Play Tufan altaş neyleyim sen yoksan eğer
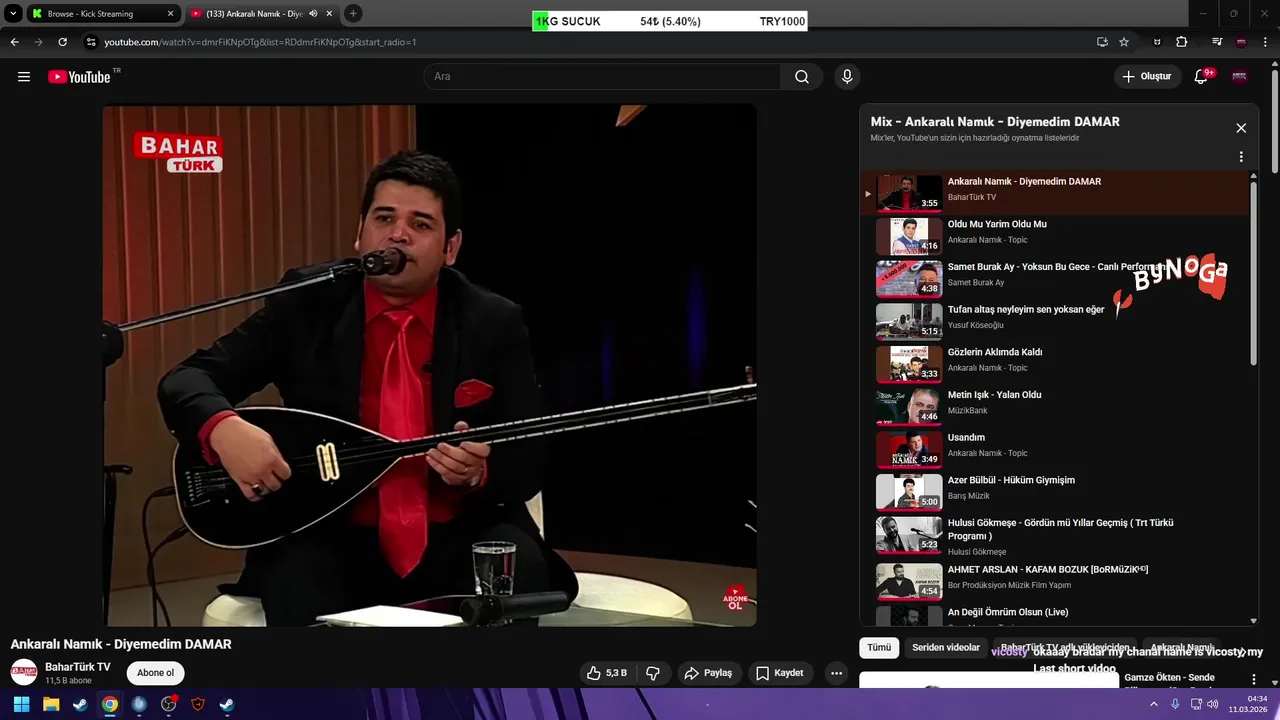The width and height of the screenshot is (1280, 720). coord(1055,322)
